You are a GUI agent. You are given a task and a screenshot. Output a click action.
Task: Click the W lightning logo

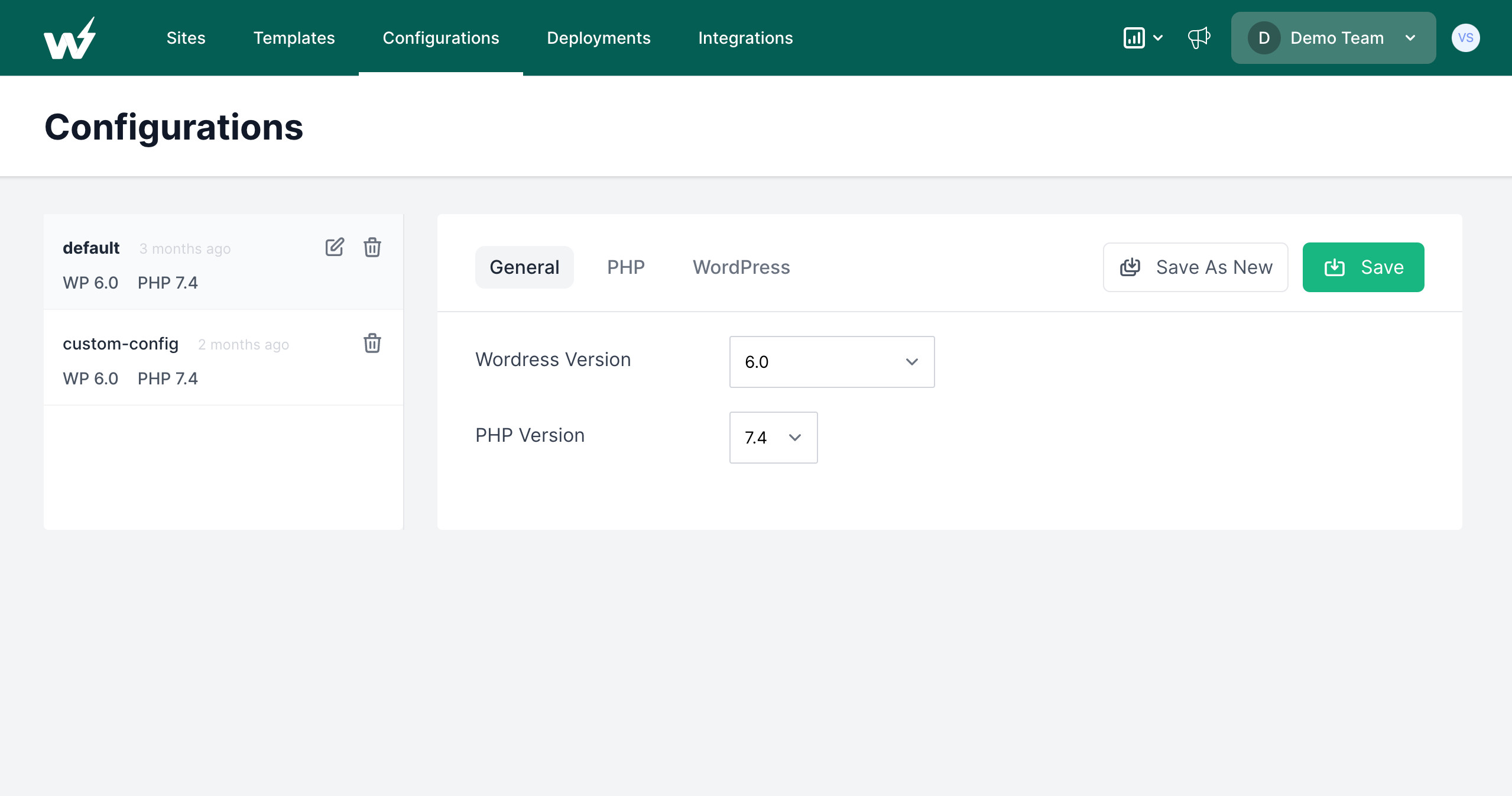[70, 38]
